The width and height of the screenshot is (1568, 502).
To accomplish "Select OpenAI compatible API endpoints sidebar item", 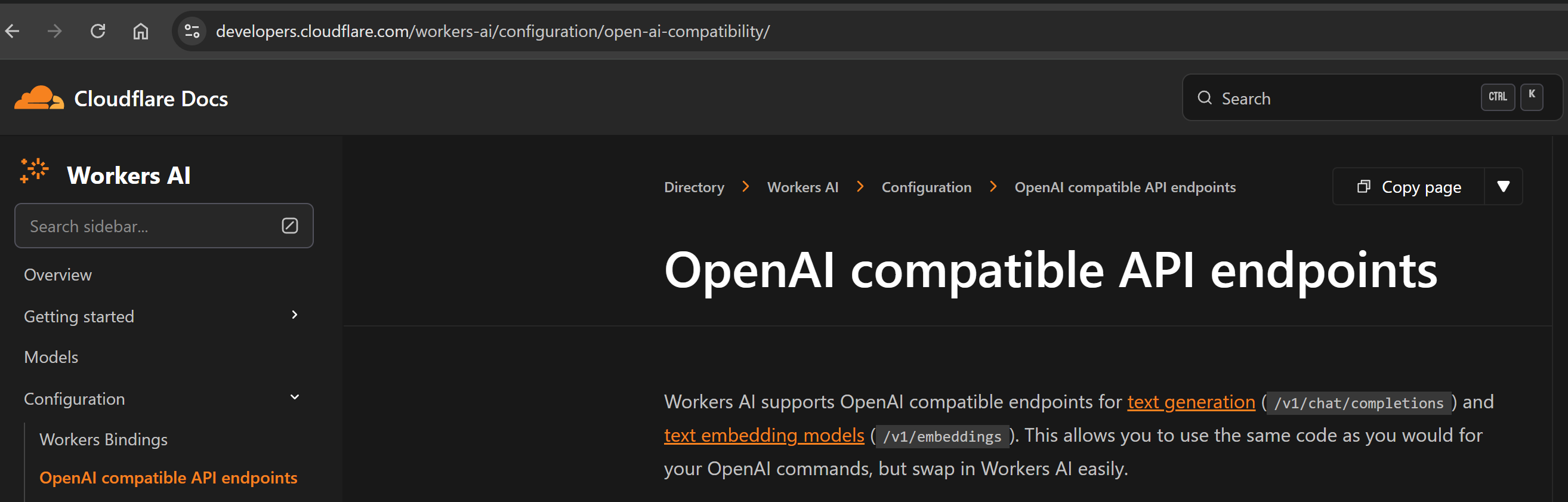I will 169,478.
